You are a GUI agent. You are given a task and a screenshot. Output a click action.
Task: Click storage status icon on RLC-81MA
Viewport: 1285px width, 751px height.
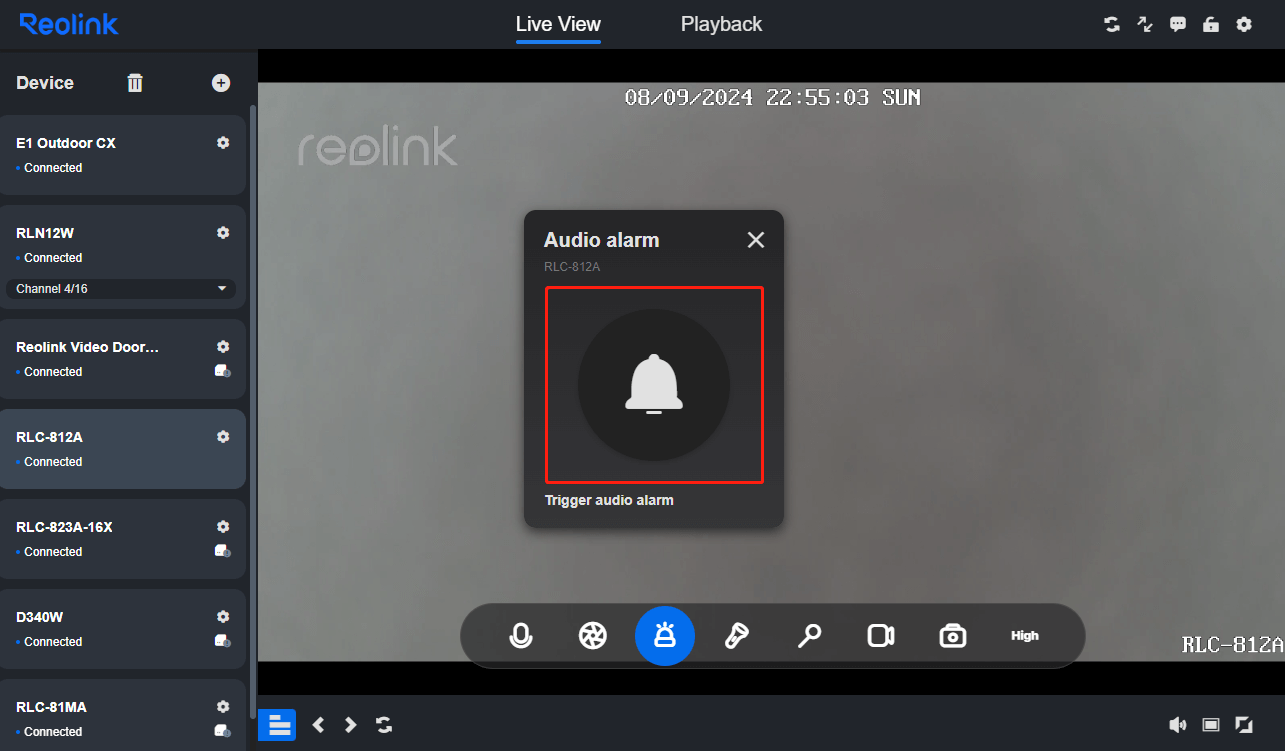click(x=223, y=731)
